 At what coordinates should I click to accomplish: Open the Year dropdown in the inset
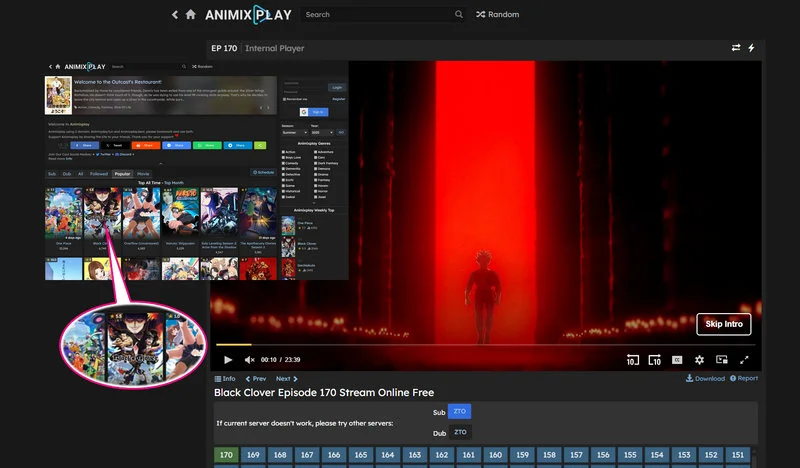(322, 133)
